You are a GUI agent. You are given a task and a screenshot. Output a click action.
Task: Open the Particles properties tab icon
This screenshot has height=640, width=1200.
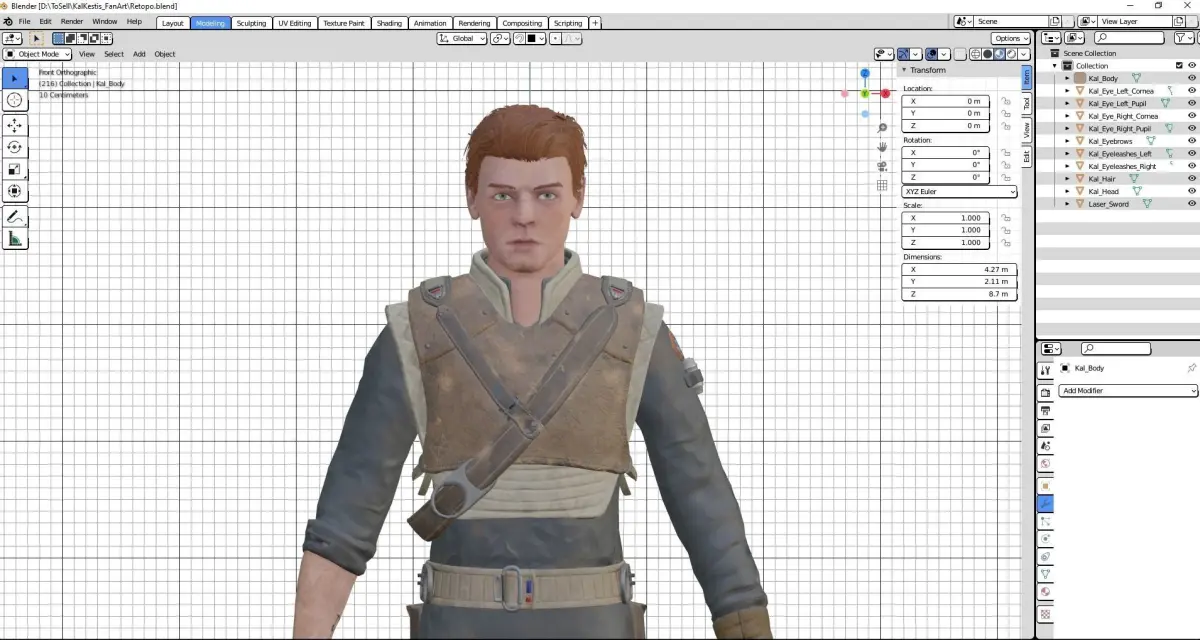pyautogui.click(x=1045, y=522)
